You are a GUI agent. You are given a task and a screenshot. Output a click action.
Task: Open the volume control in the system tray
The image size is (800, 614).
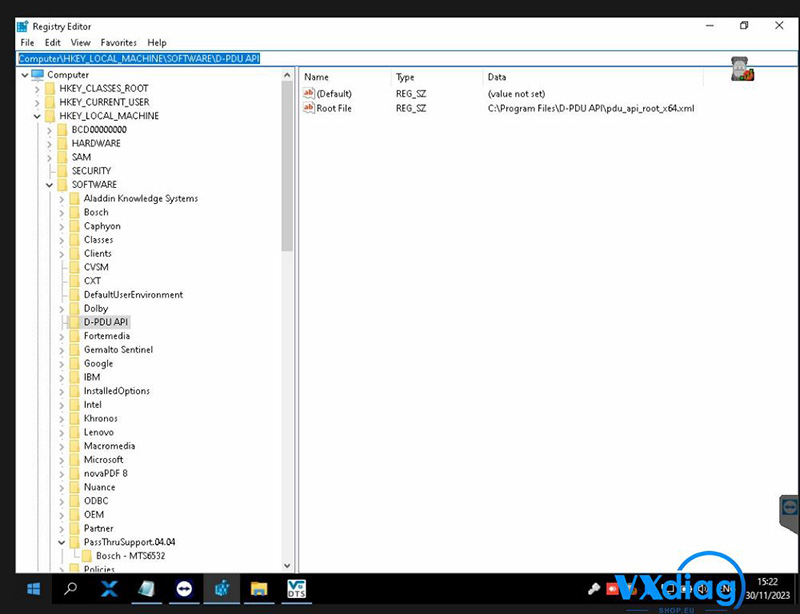pos(703,589)
